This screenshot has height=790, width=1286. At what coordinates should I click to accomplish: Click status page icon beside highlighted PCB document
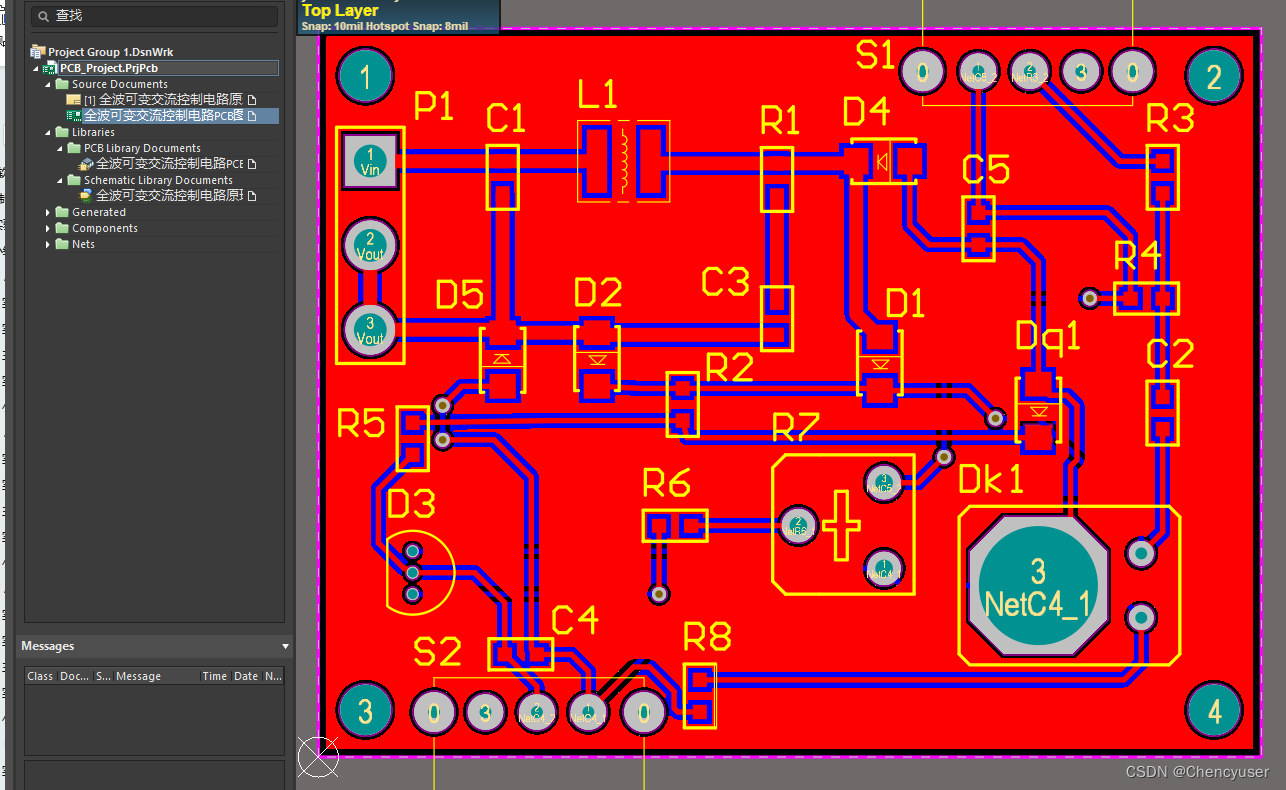point(253,116)
